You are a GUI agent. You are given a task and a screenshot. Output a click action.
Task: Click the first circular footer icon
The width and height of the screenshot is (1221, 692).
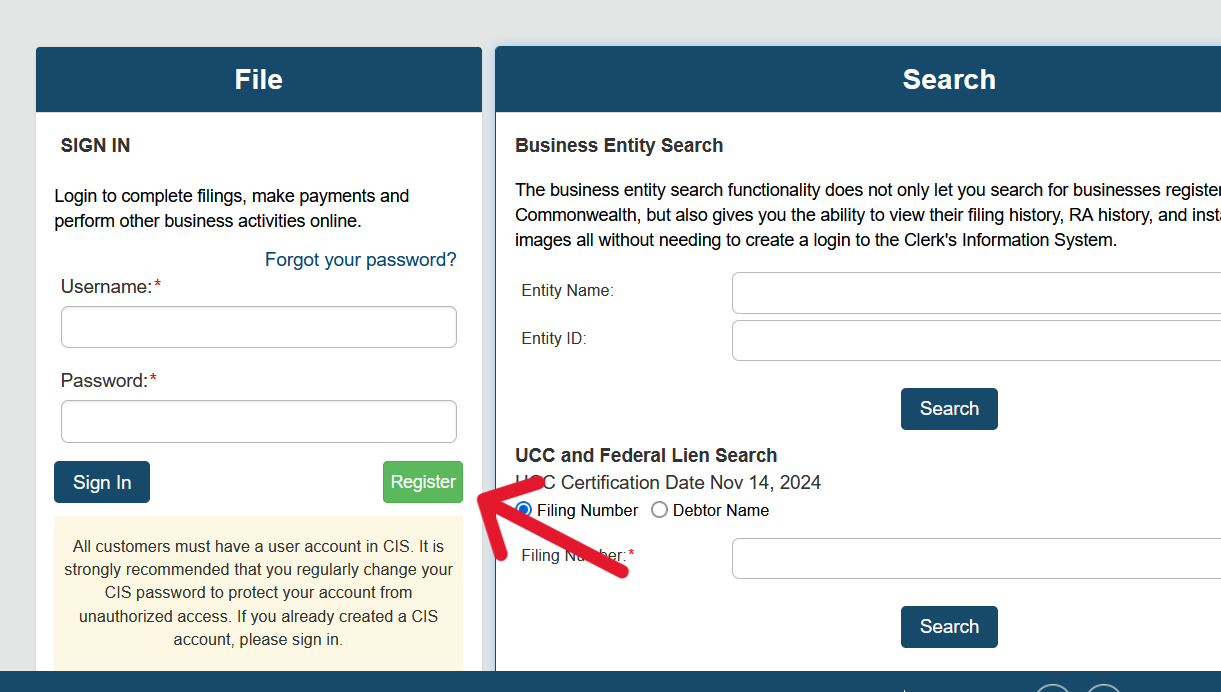1053,688
